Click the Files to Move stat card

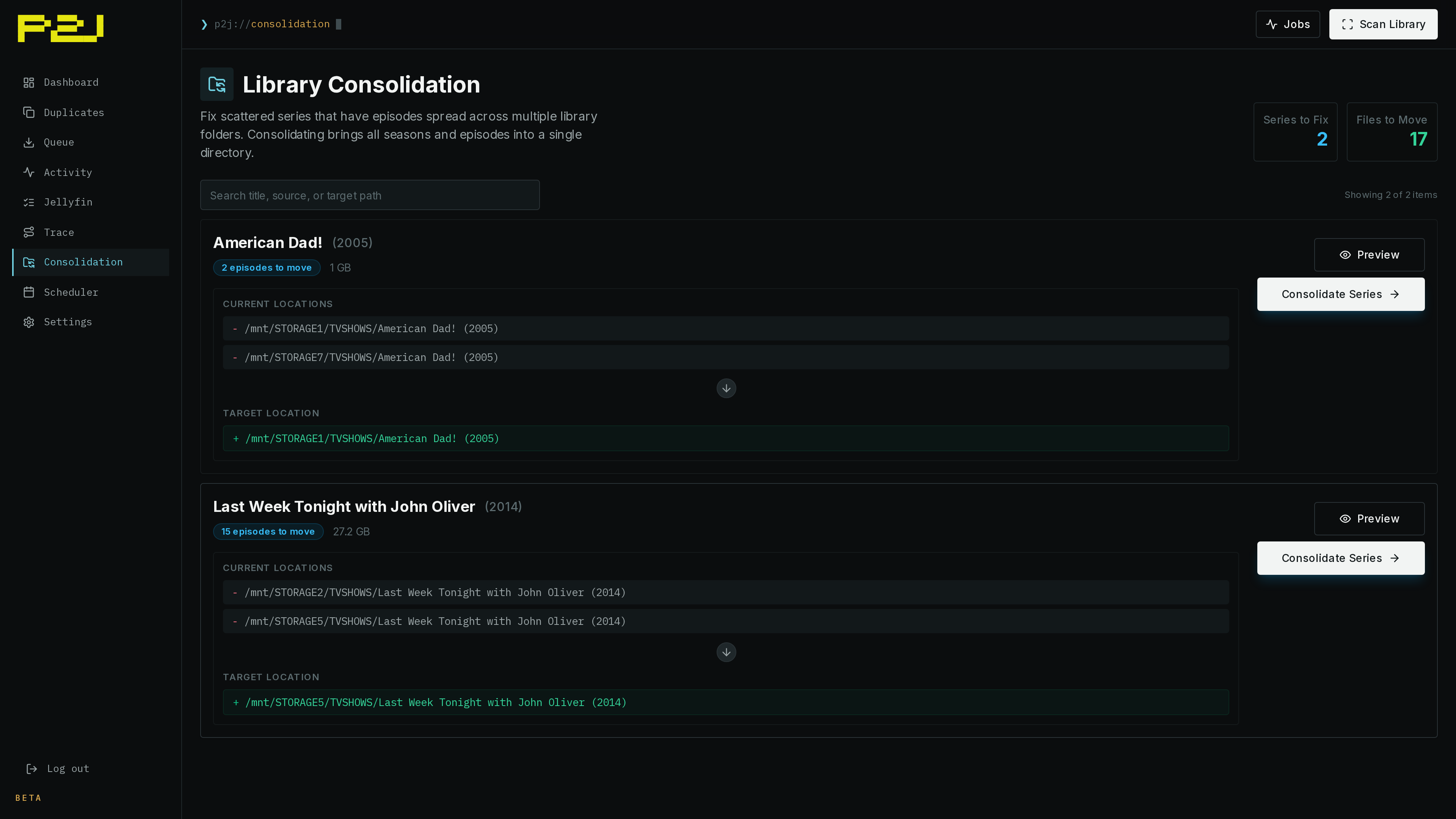[1392, 132]
